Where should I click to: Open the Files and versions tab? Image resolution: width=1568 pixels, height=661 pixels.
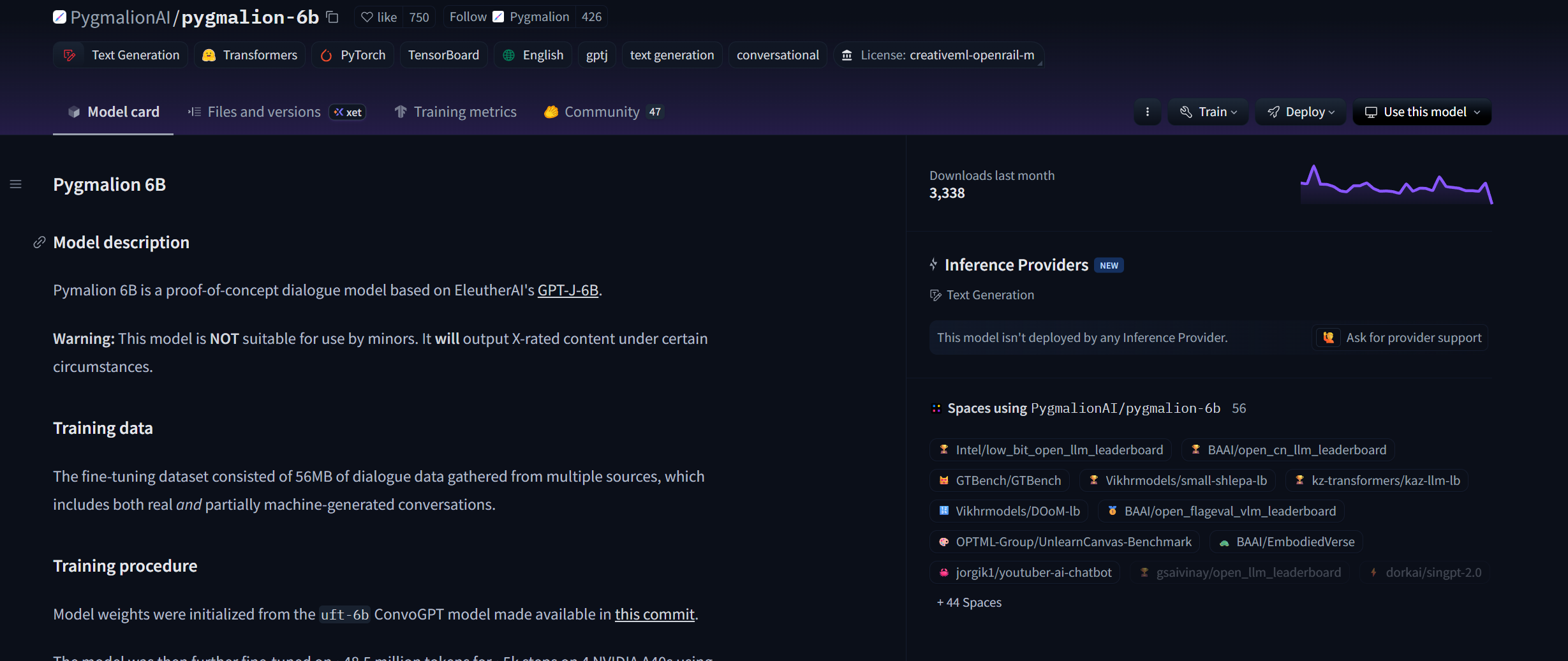pos(276,112)
